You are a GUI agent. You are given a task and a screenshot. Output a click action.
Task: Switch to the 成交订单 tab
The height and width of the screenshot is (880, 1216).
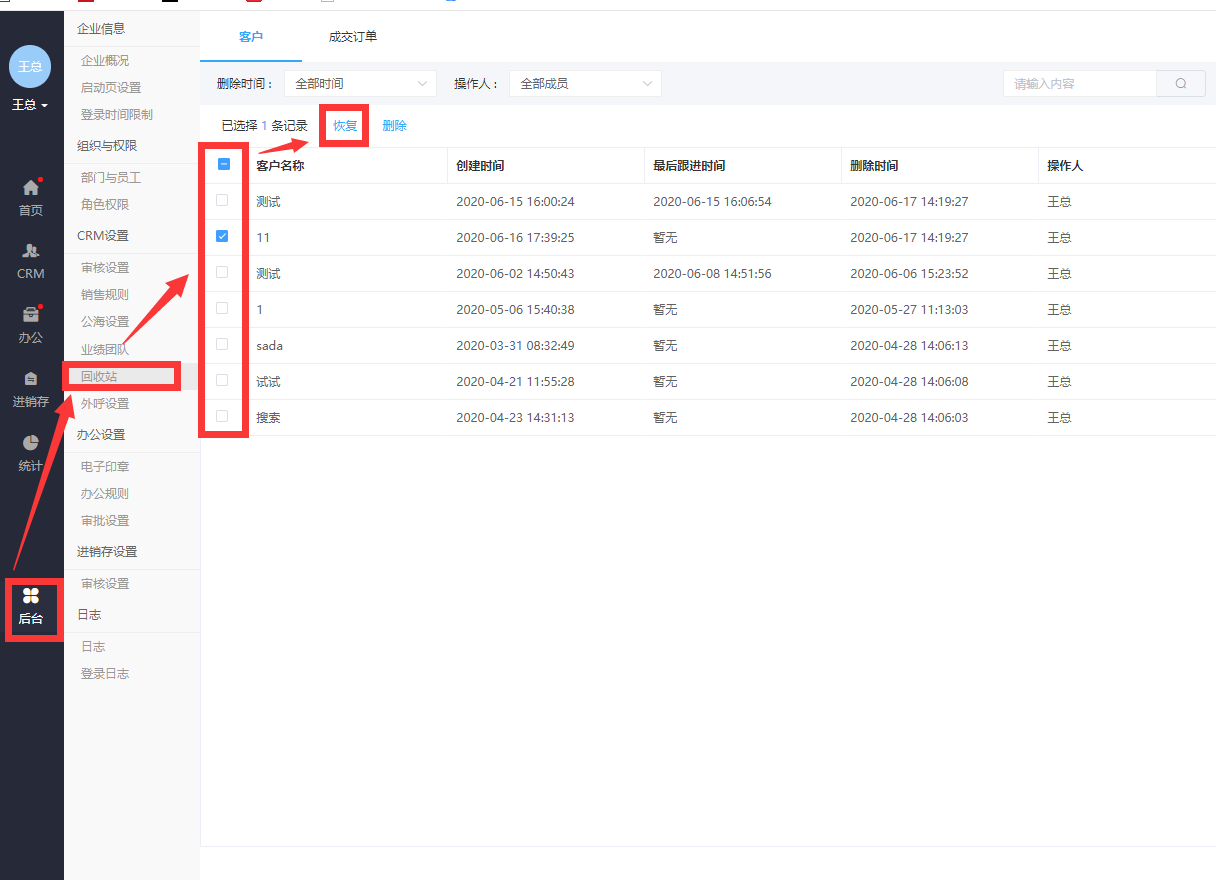[x=353, y=37]
